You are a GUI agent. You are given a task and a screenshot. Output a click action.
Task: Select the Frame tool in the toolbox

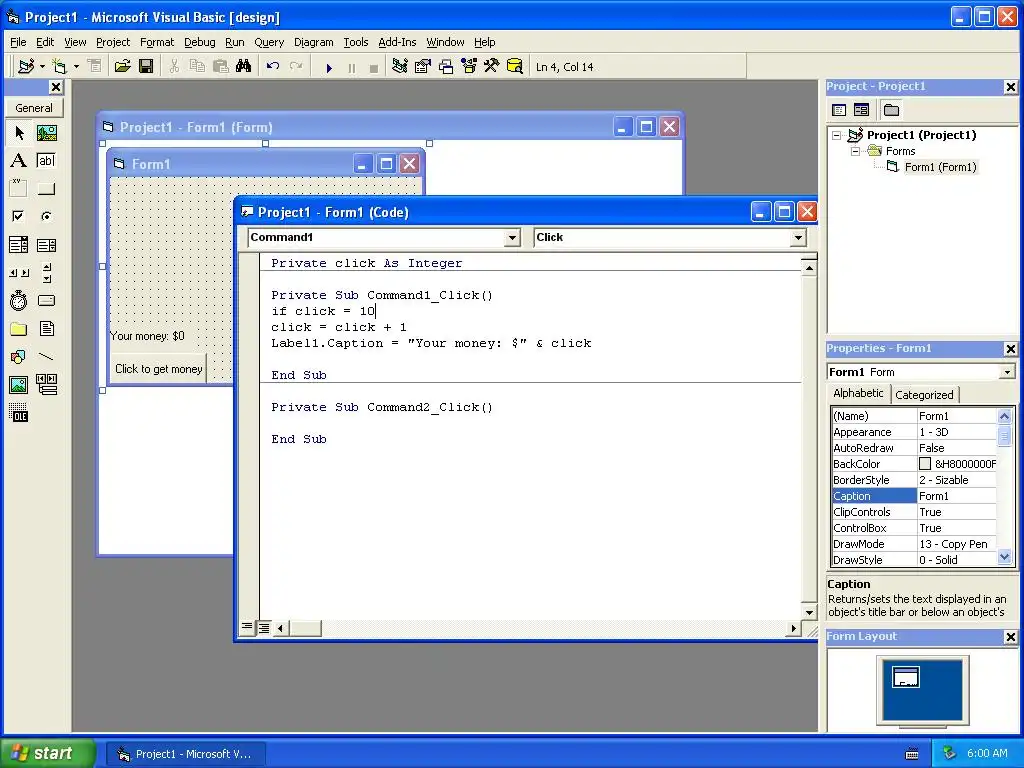click(19, 188)
